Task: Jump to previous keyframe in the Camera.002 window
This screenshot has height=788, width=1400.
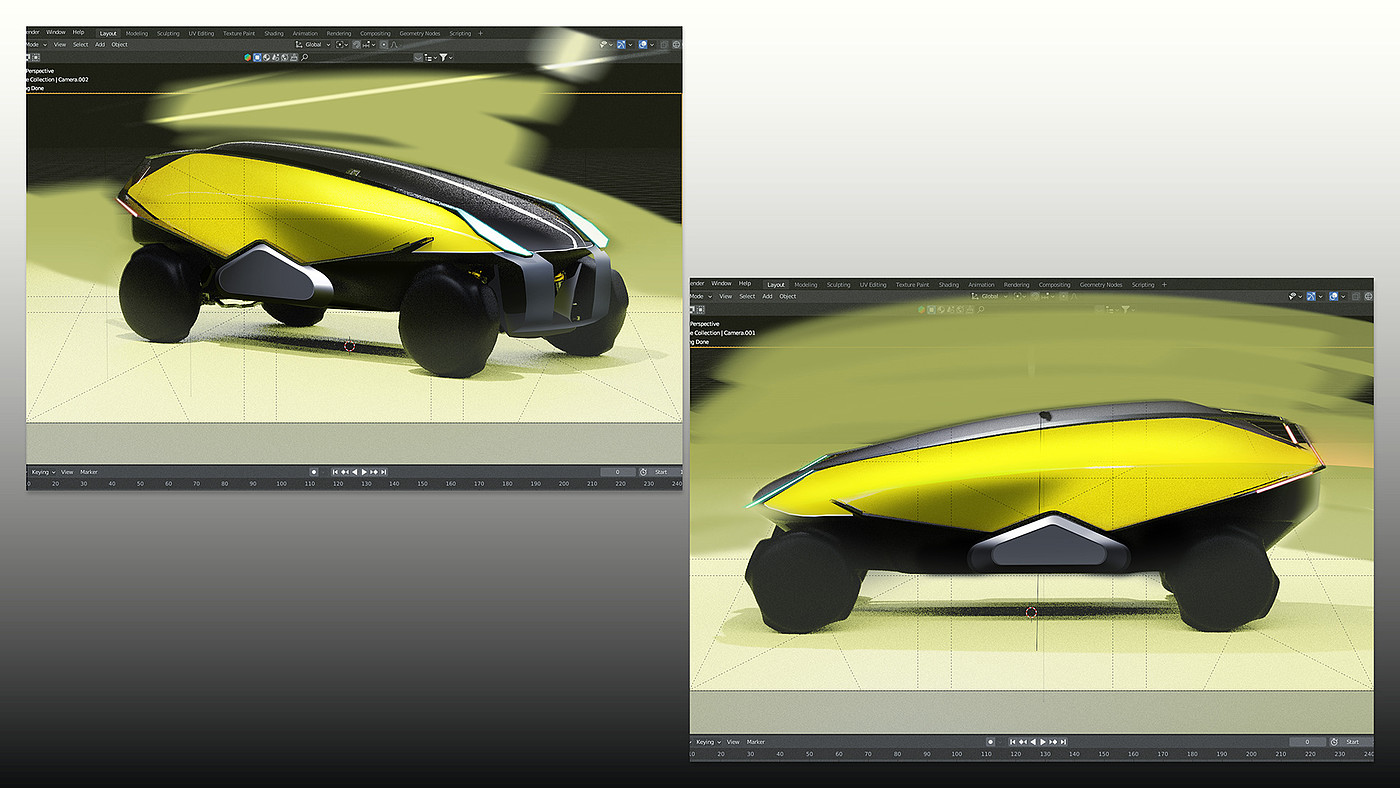Action: pyautogui.click(x=345, y=472)
